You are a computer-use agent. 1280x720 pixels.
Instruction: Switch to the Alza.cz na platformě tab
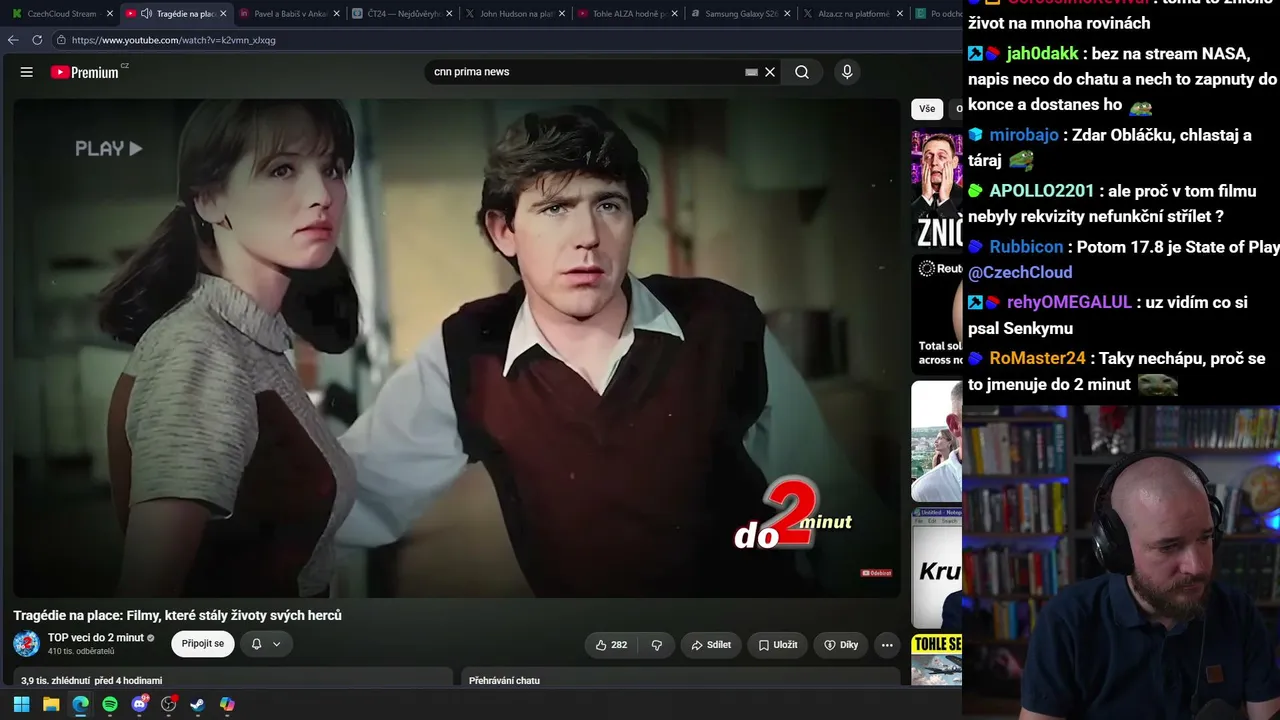[x=854, y=14]
